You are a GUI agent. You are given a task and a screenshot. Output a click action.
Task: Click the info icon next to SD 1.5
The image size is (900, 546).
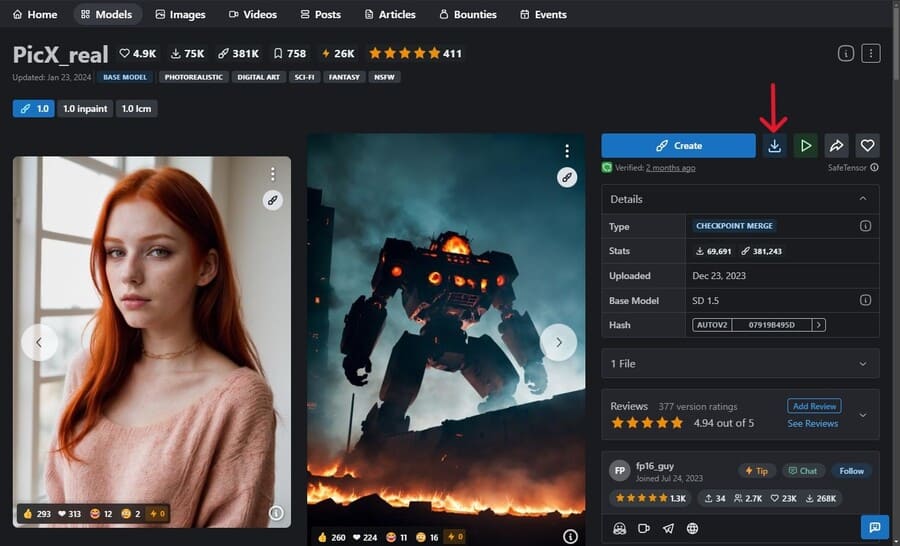pos(865,300)
